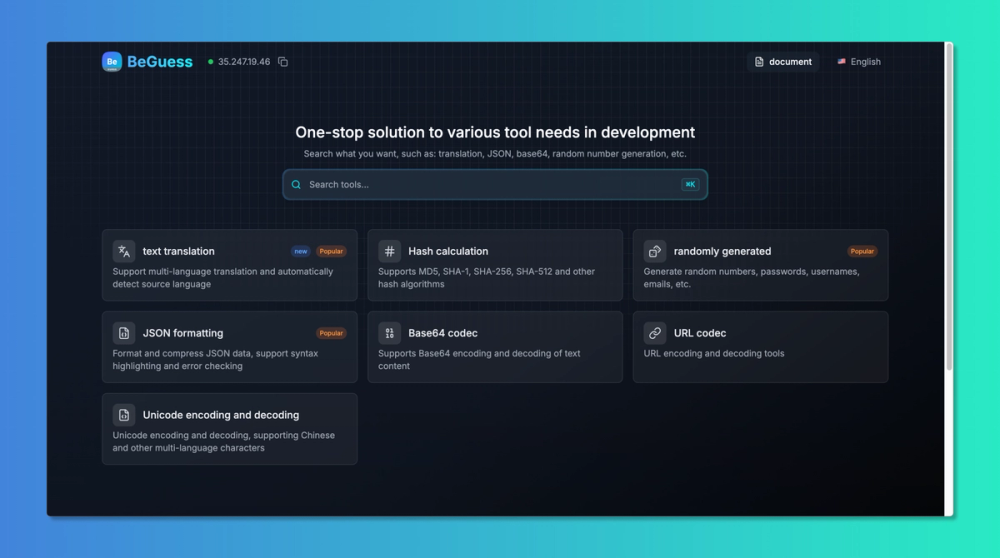Click the URL encoding and decoding tools text
The width and height of the screenshot is (1000, 558).
coord(714,353)
